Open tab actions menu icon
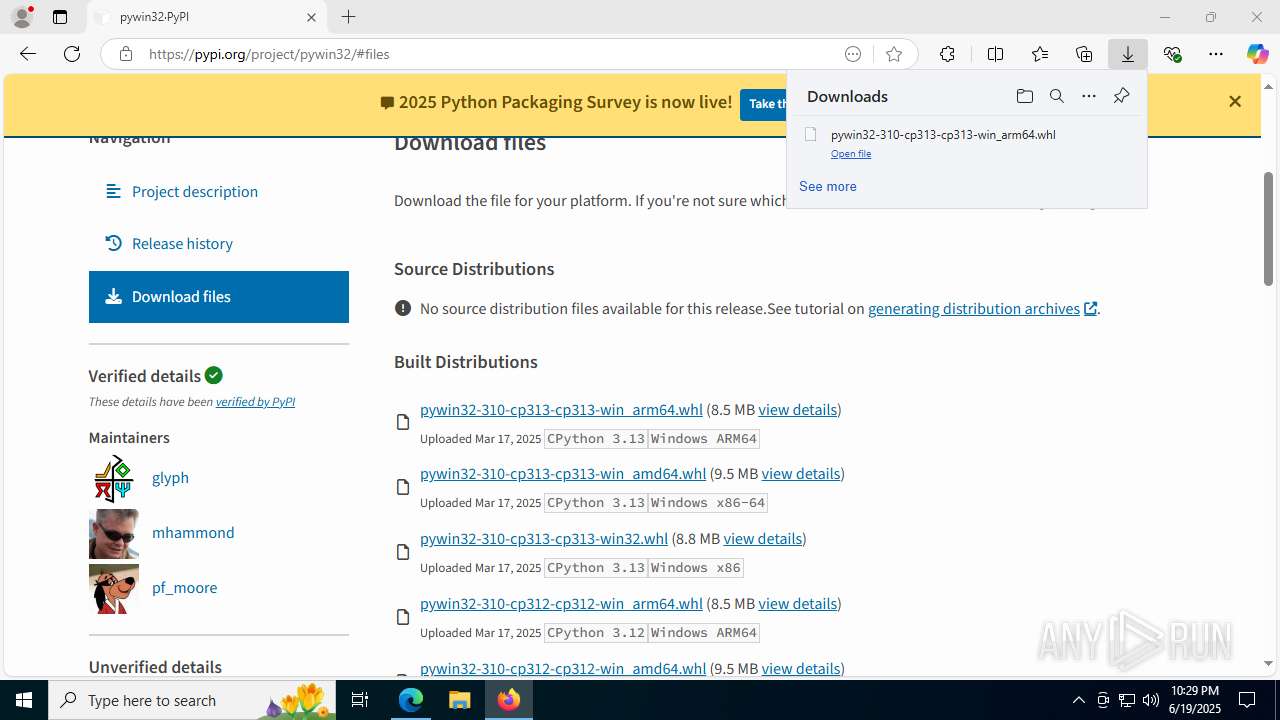Image resolution: width=1280 pixels, height=720 pixels. click(x=60, y=17)
